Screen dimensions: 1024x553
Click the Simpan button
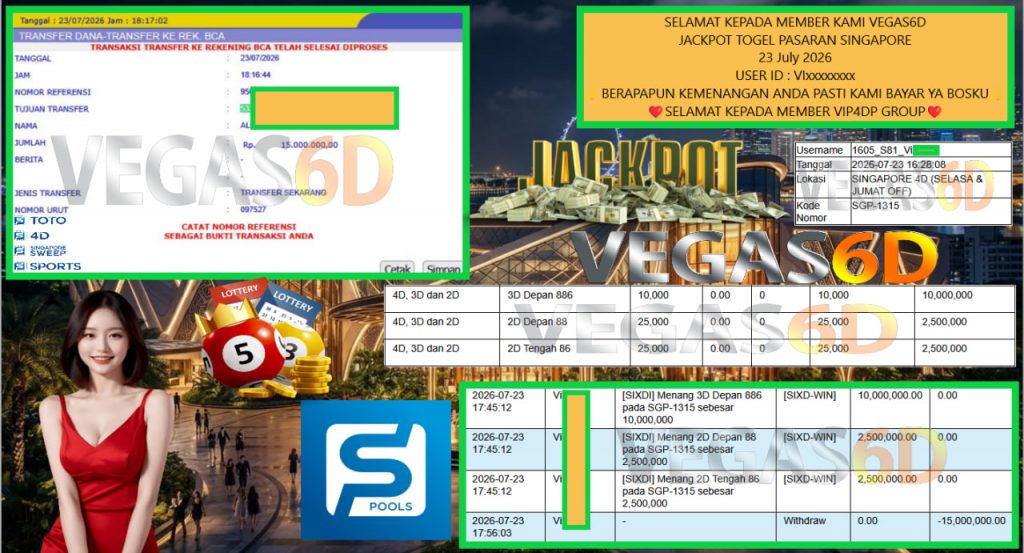(443, 268)
